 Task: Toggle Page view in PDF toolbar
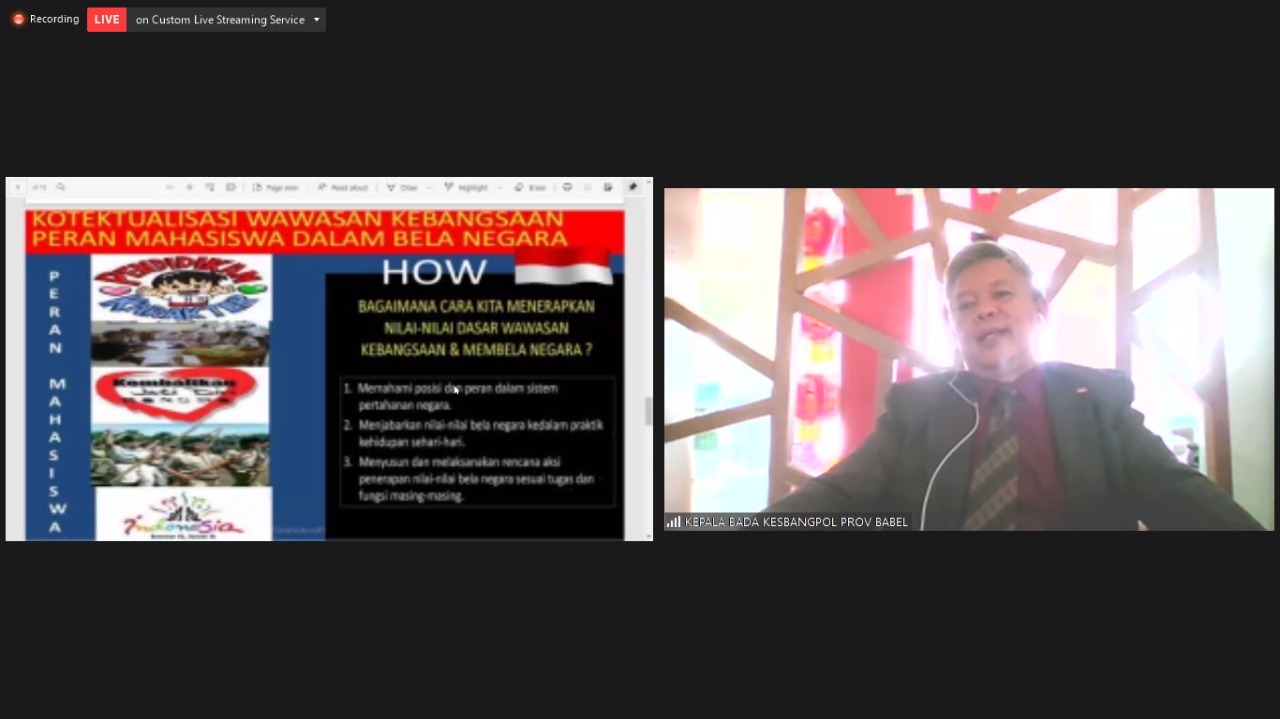click(275, 187)
